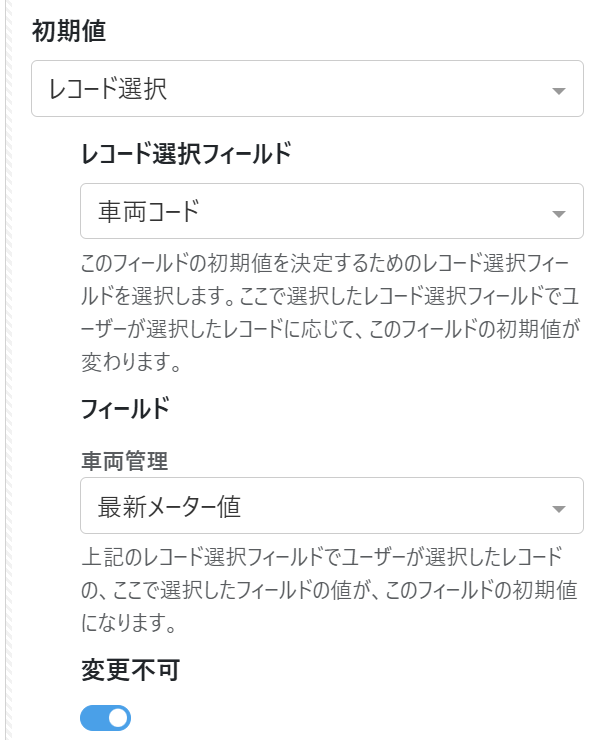Click the 初期値 section heading
The width and height of the screenshot is (607, 740).
tap(69, 31)
